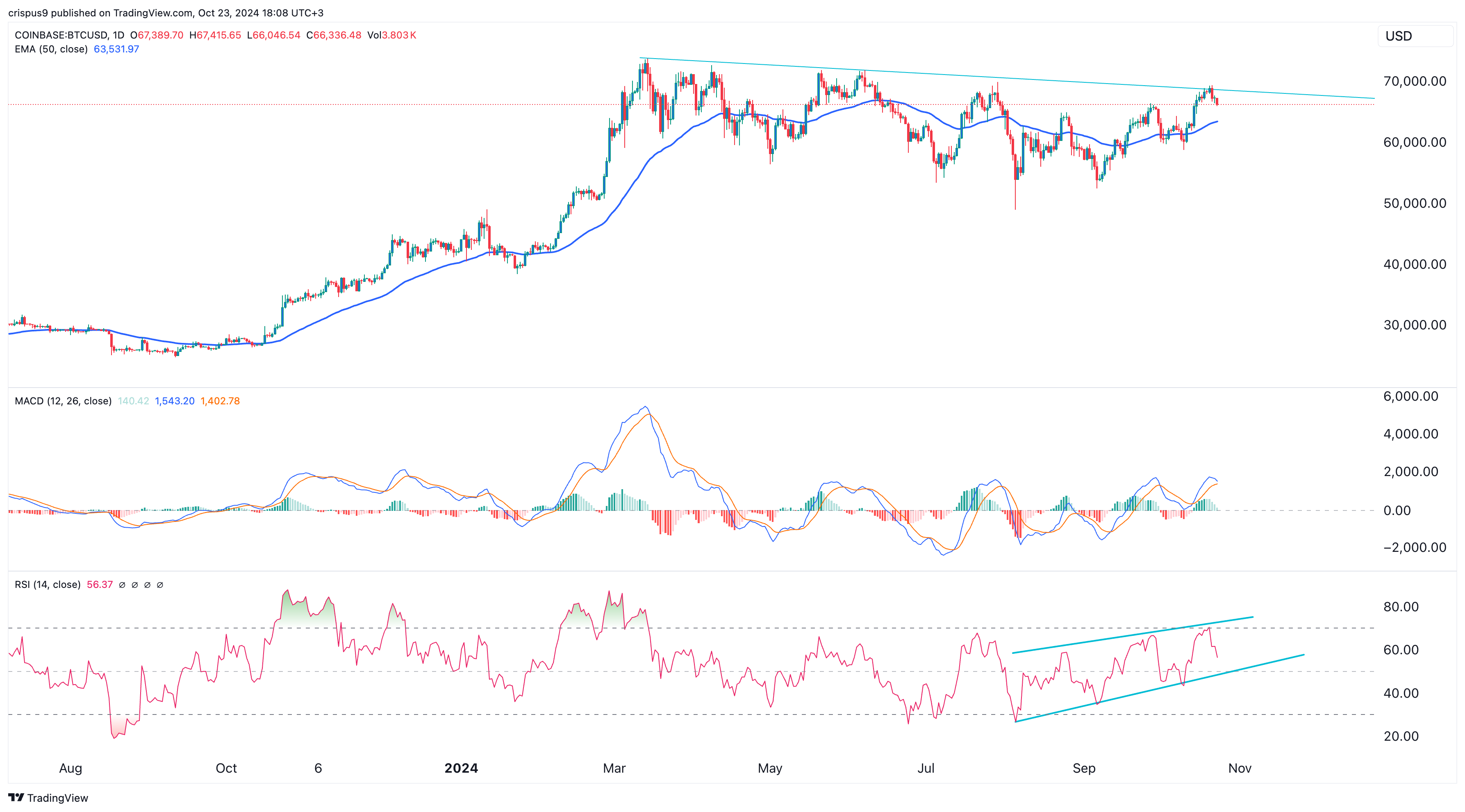
Task: Select the RSI (14, close) legend
Action: [48, 585]
